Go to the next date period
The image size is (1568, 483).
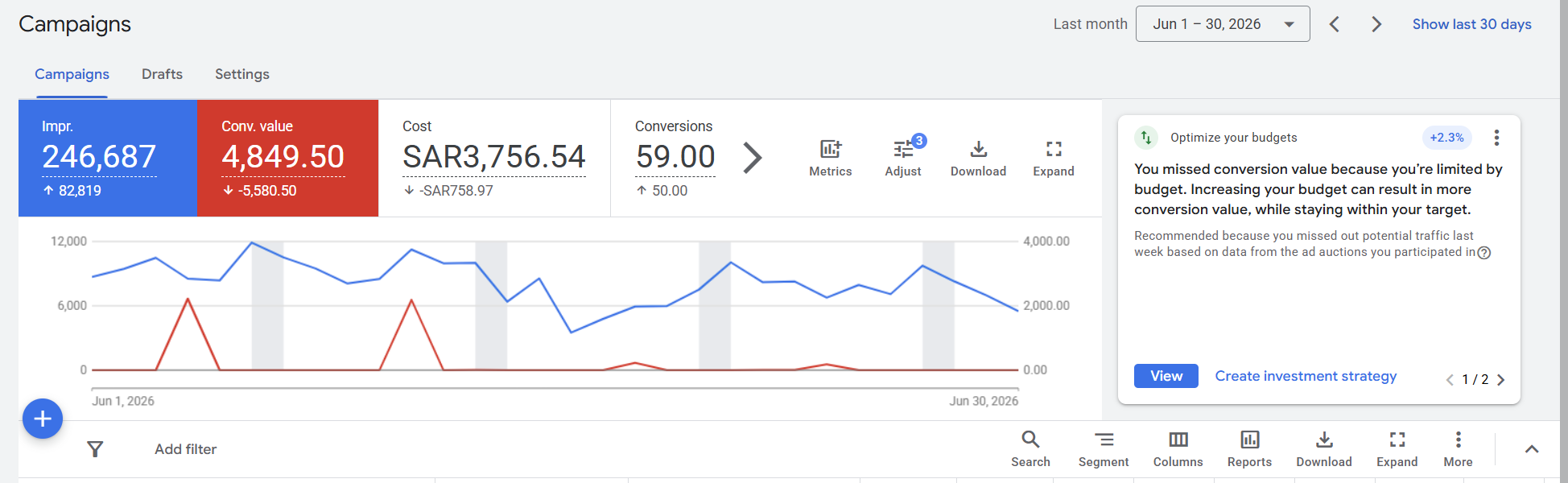(x=1376, y=24)
